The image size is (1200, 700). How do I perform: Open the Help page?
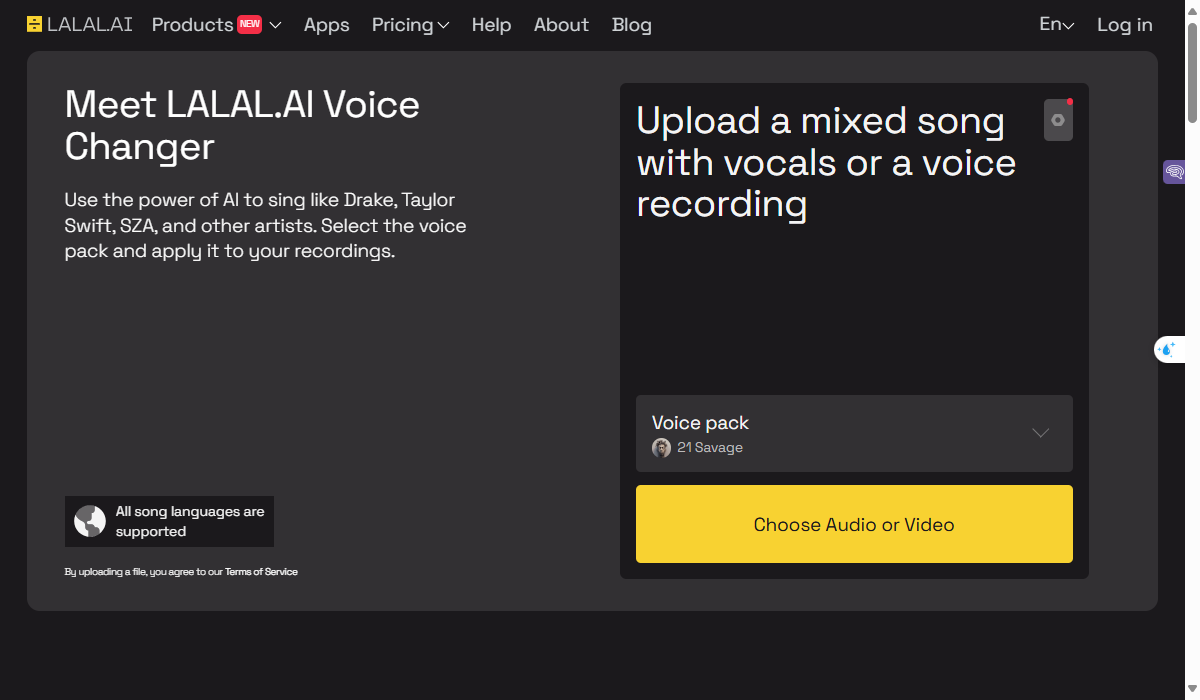(491, 25)
